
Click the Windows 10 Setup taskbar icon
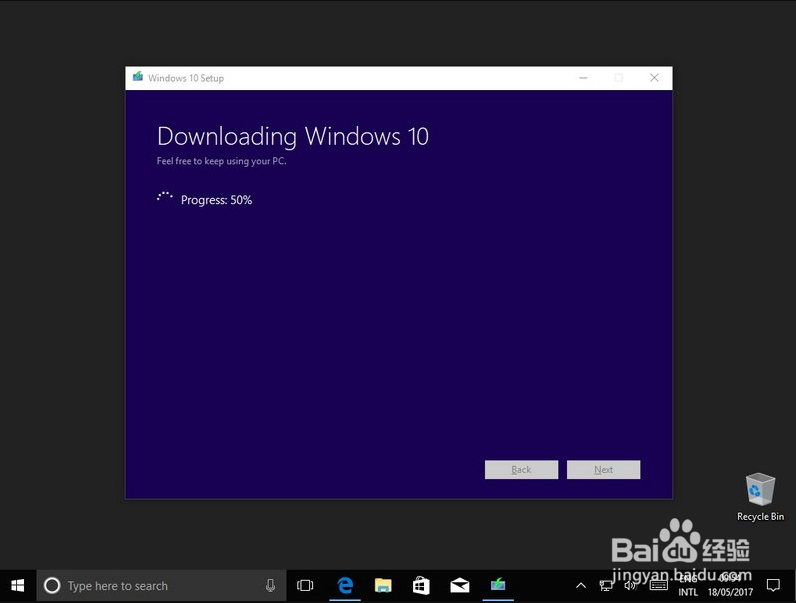click(x=498, y=586)
